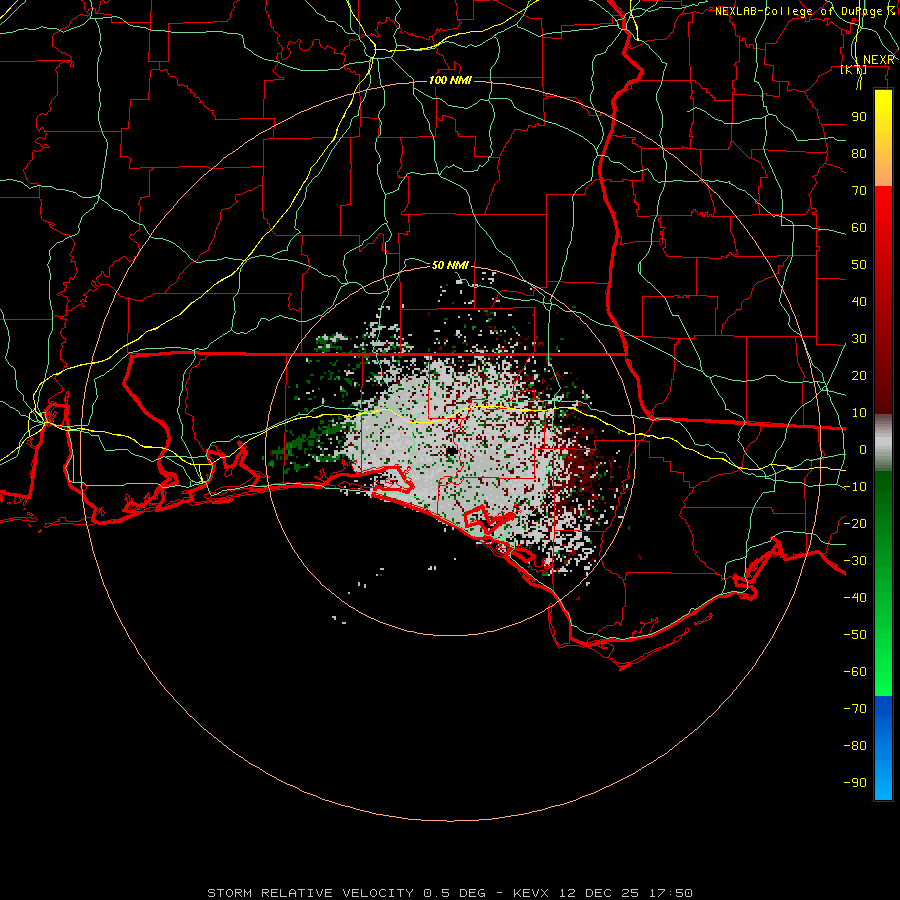Click the NEXR label at the top right
The image size is (900, 900).
pyautogui.click(x=879, y=60)
